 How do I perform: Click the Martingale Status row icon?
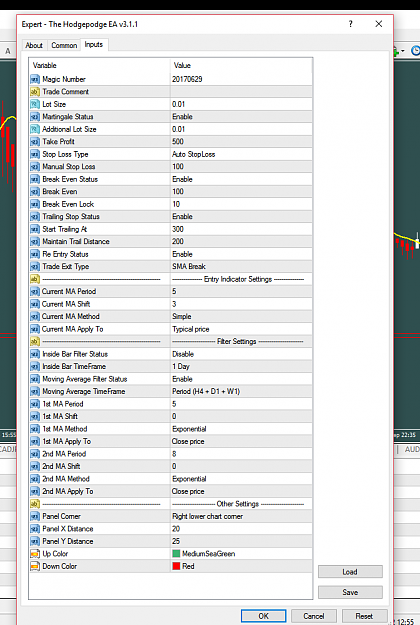click(x=35, y=116)
